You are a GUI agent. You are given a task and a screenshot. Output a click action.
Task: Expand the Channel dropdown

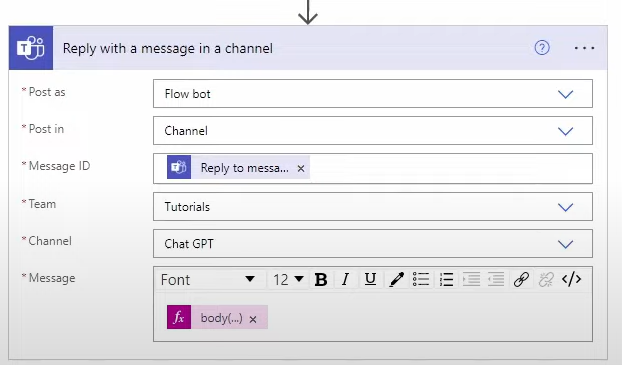click(565, 244)
